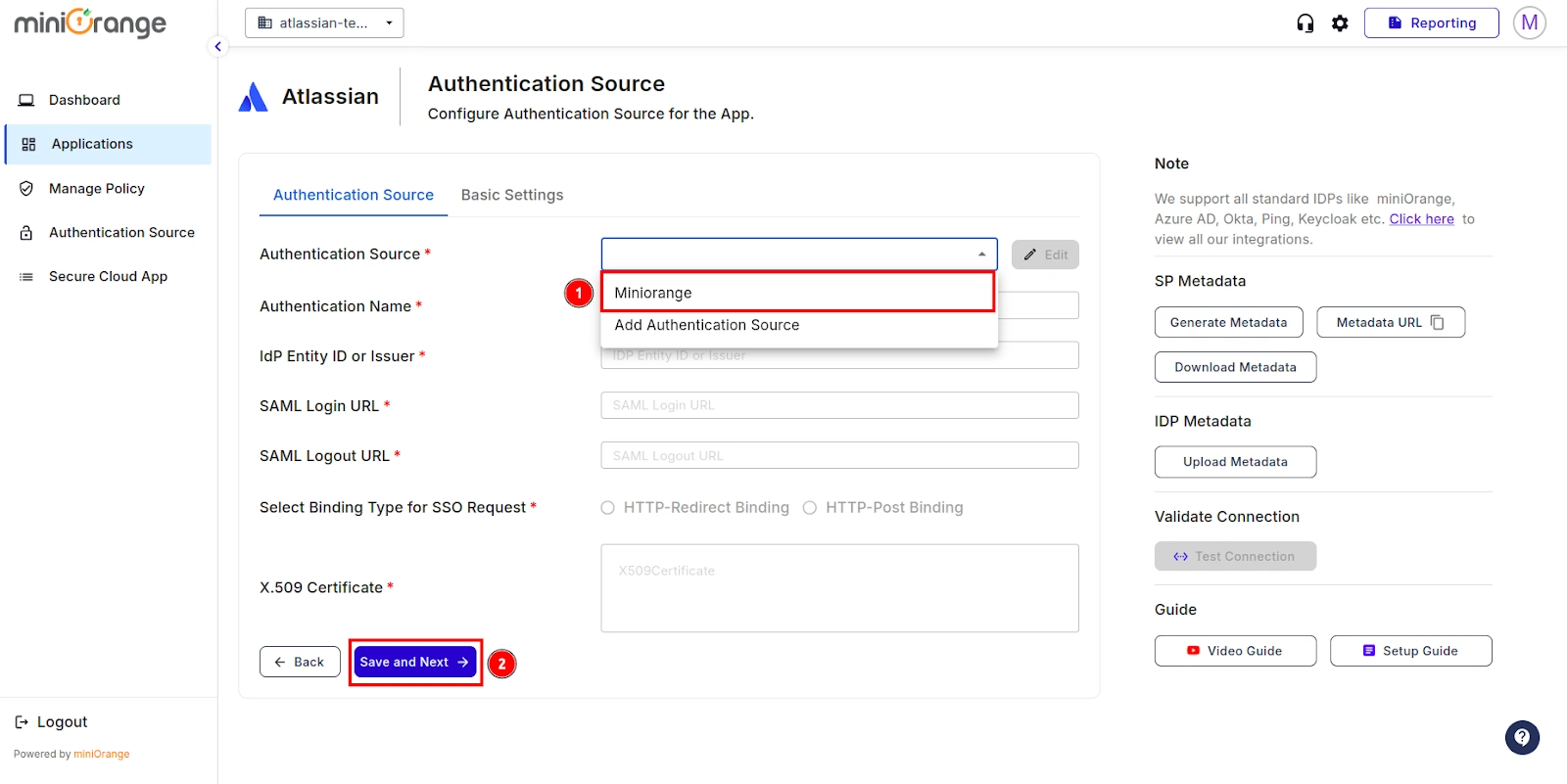Open the Video Guide
1567x784 pixels.
1235,651
